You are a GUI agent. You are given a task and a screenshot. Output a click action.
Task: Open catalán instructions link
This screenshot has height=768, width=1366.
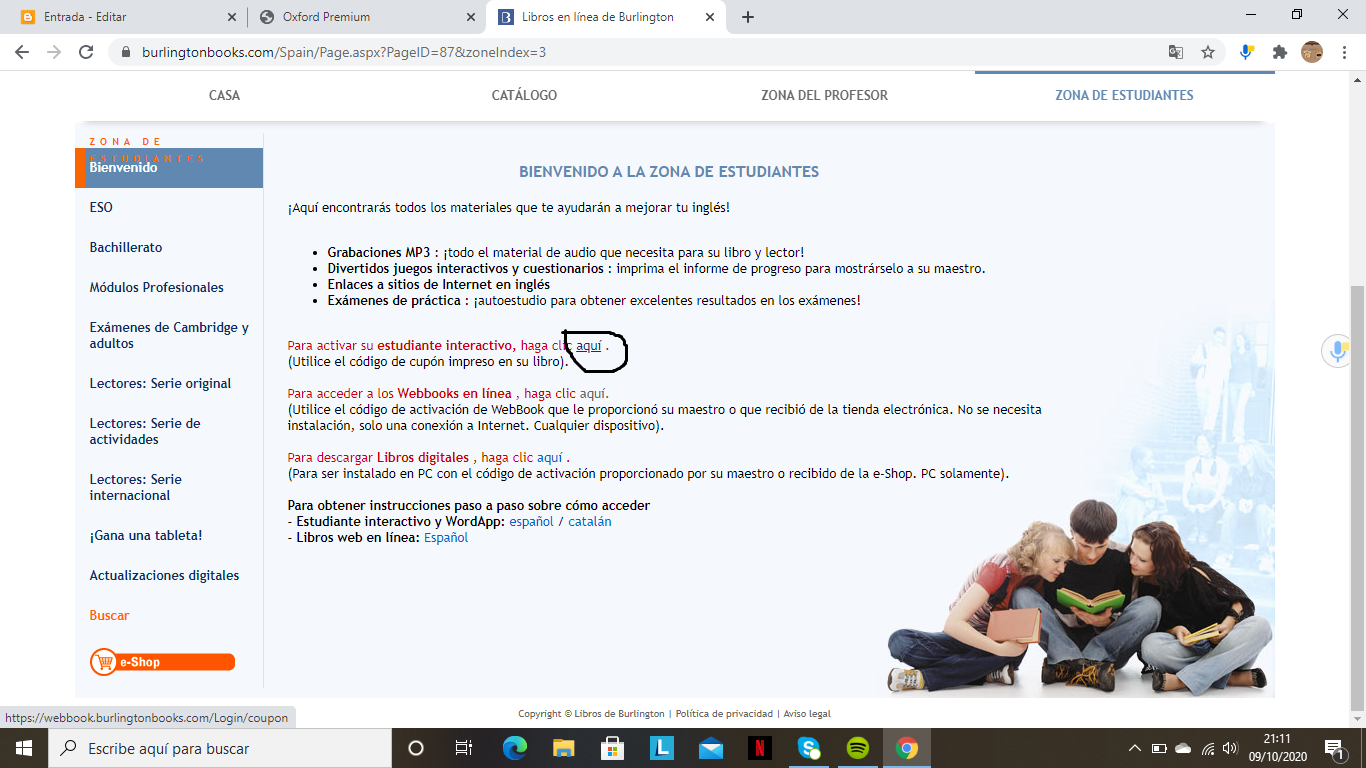point(590,521)
